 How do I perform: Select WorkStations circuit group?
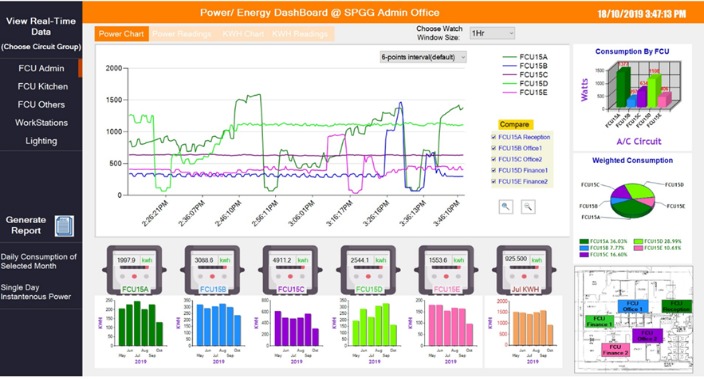coord(41,123)
